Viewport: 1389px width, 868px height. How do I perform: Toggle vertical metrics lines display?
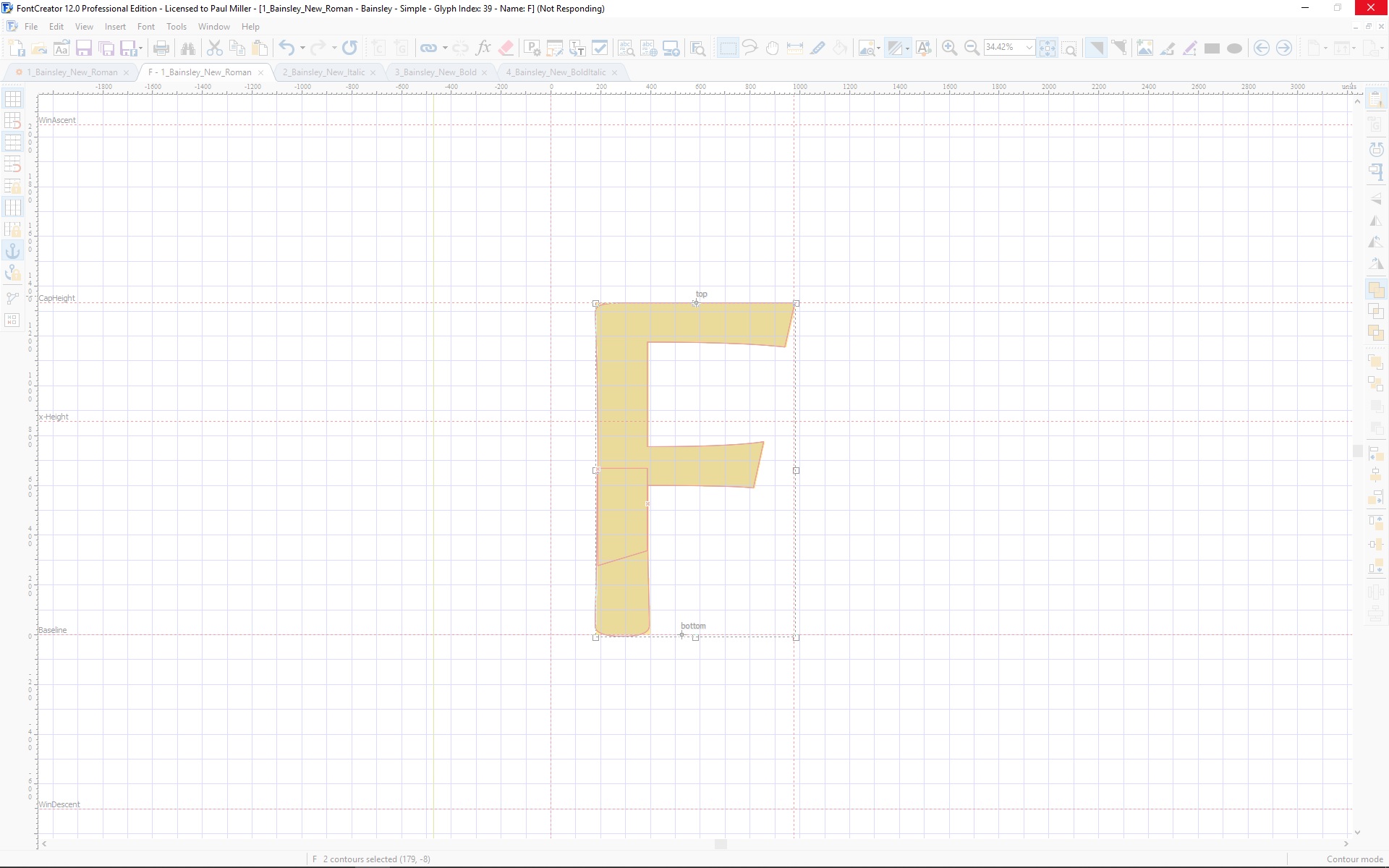(x=12, y=208)
